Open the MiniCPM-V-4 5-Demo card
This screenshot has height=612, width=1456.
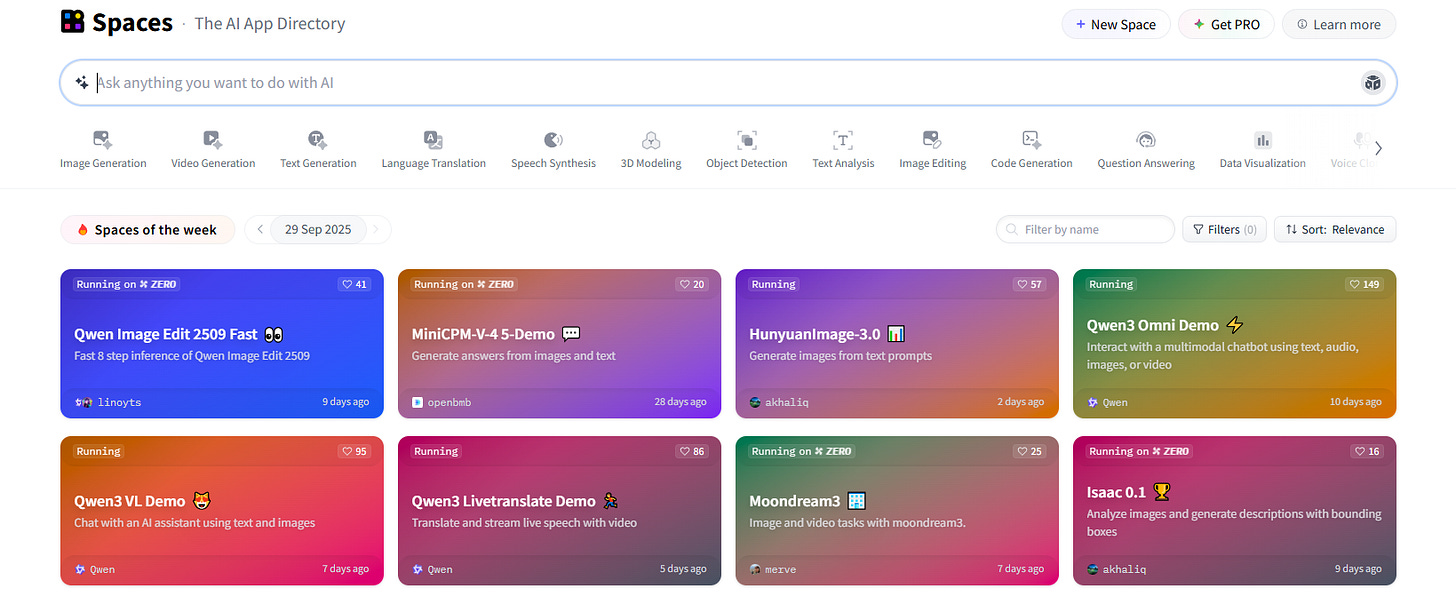(559, 343)
